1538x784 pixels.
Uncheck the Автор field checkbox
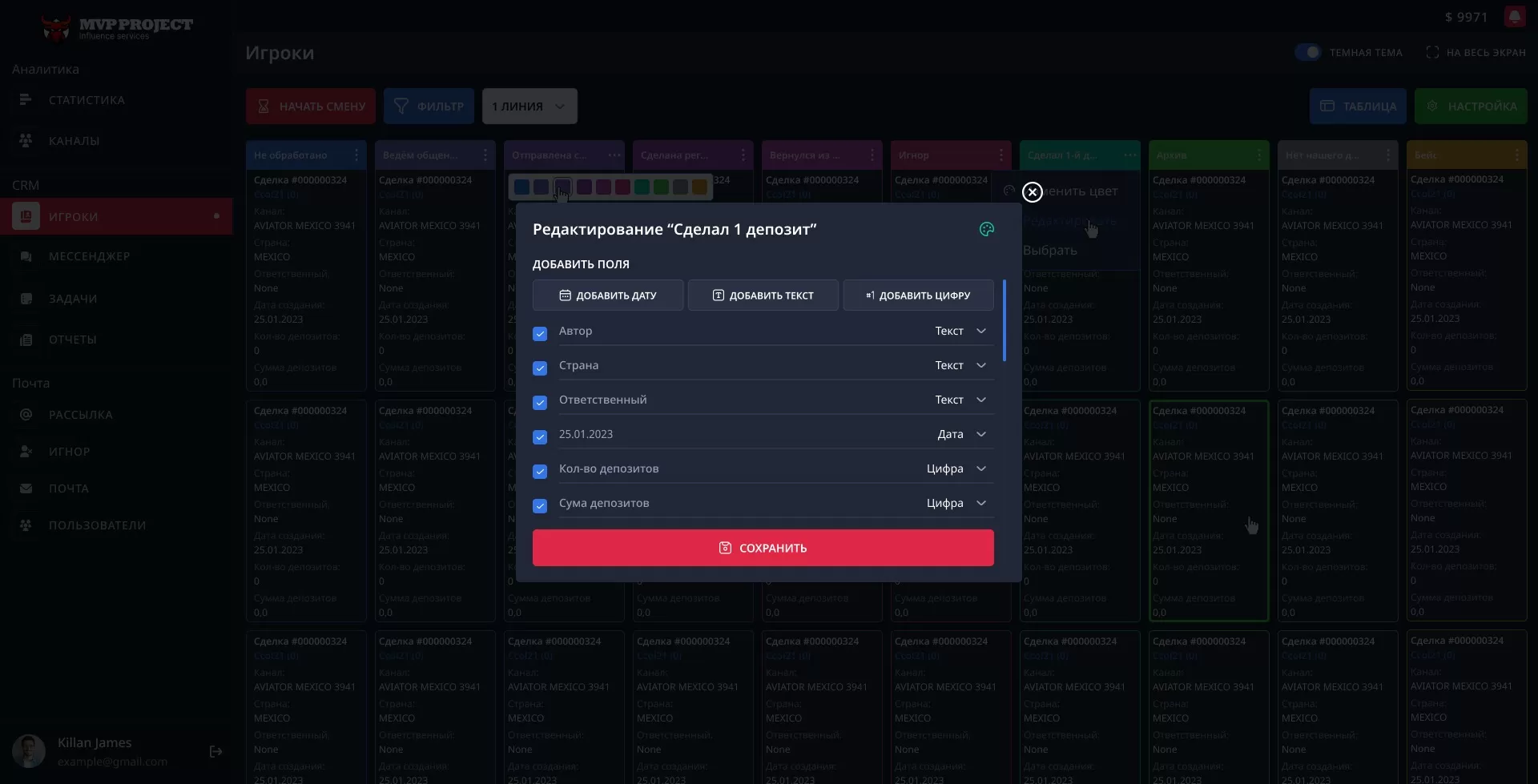[x=540, y=333]
